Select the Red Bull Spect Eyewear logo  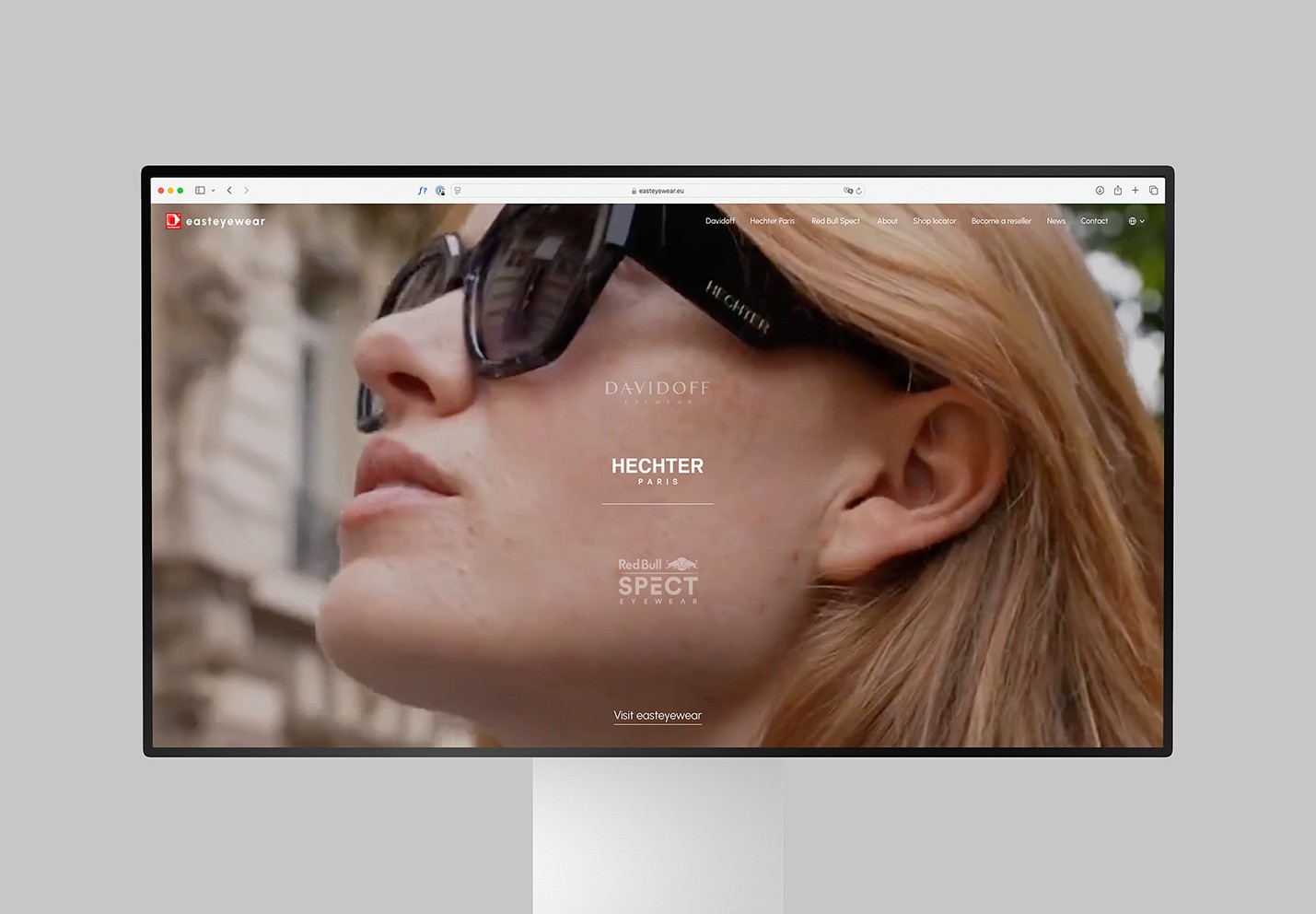coord(658,580)
